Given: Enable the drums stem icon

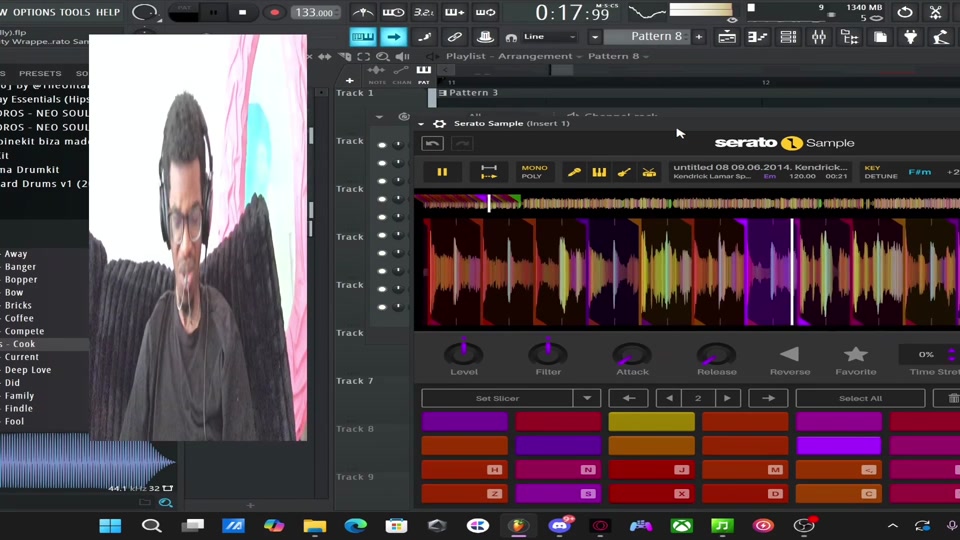Looking at the screenshot, I should click(649, 172).
